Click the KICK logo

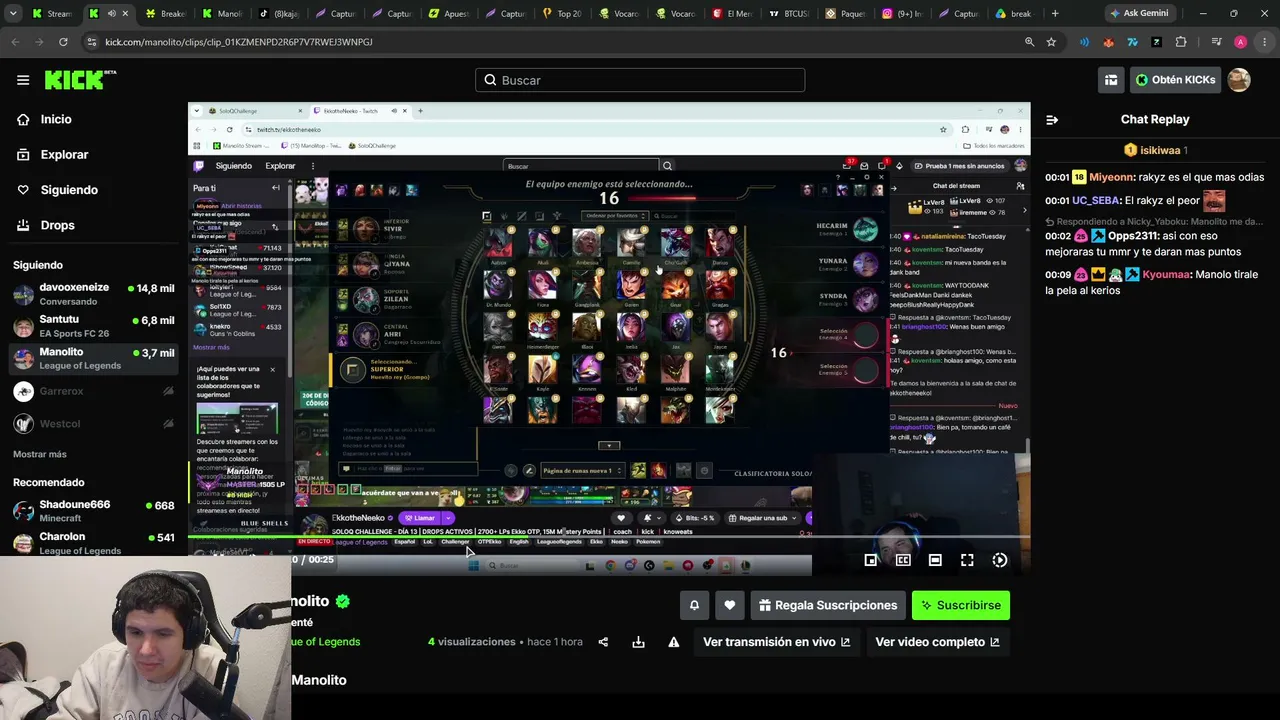pos(80,80)
